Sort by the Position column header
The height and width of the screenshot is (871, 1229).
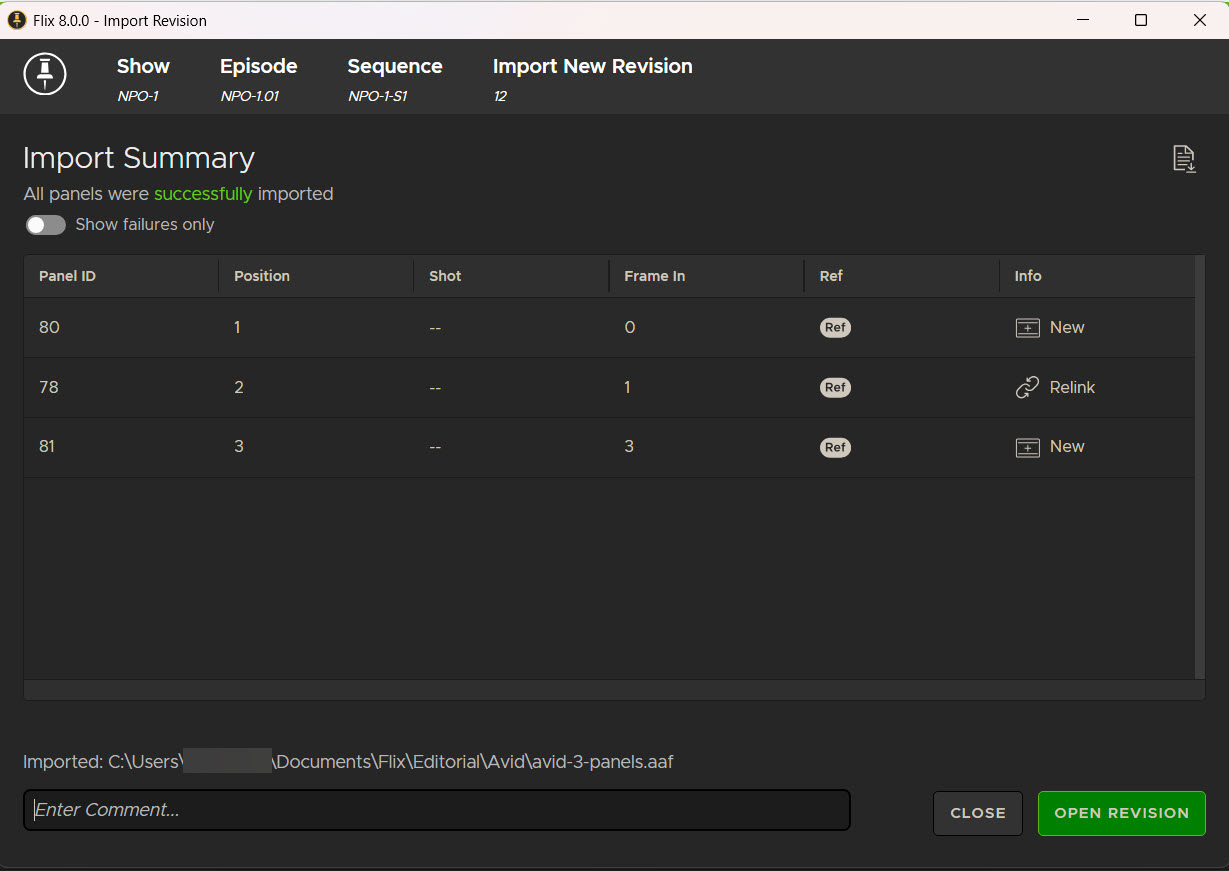pos(262,276)
